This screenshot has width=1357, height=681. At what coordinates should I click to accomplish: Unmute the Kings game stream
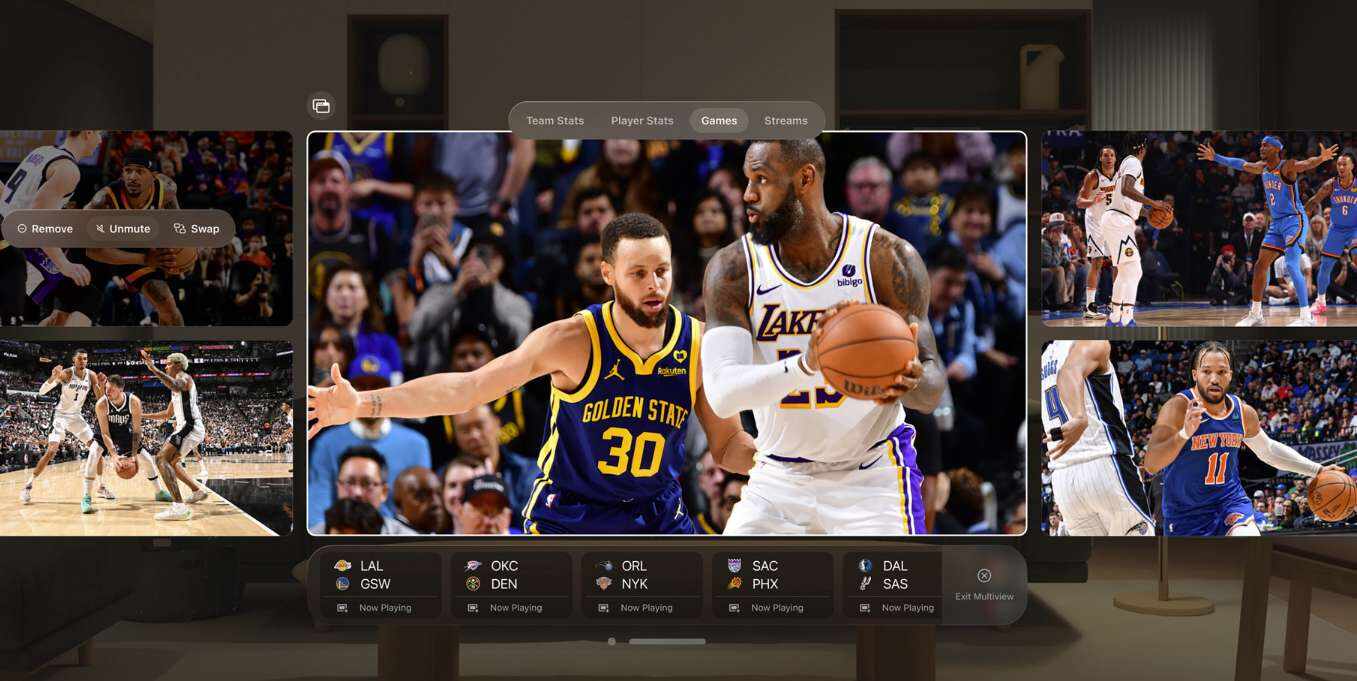pos(122,229)
